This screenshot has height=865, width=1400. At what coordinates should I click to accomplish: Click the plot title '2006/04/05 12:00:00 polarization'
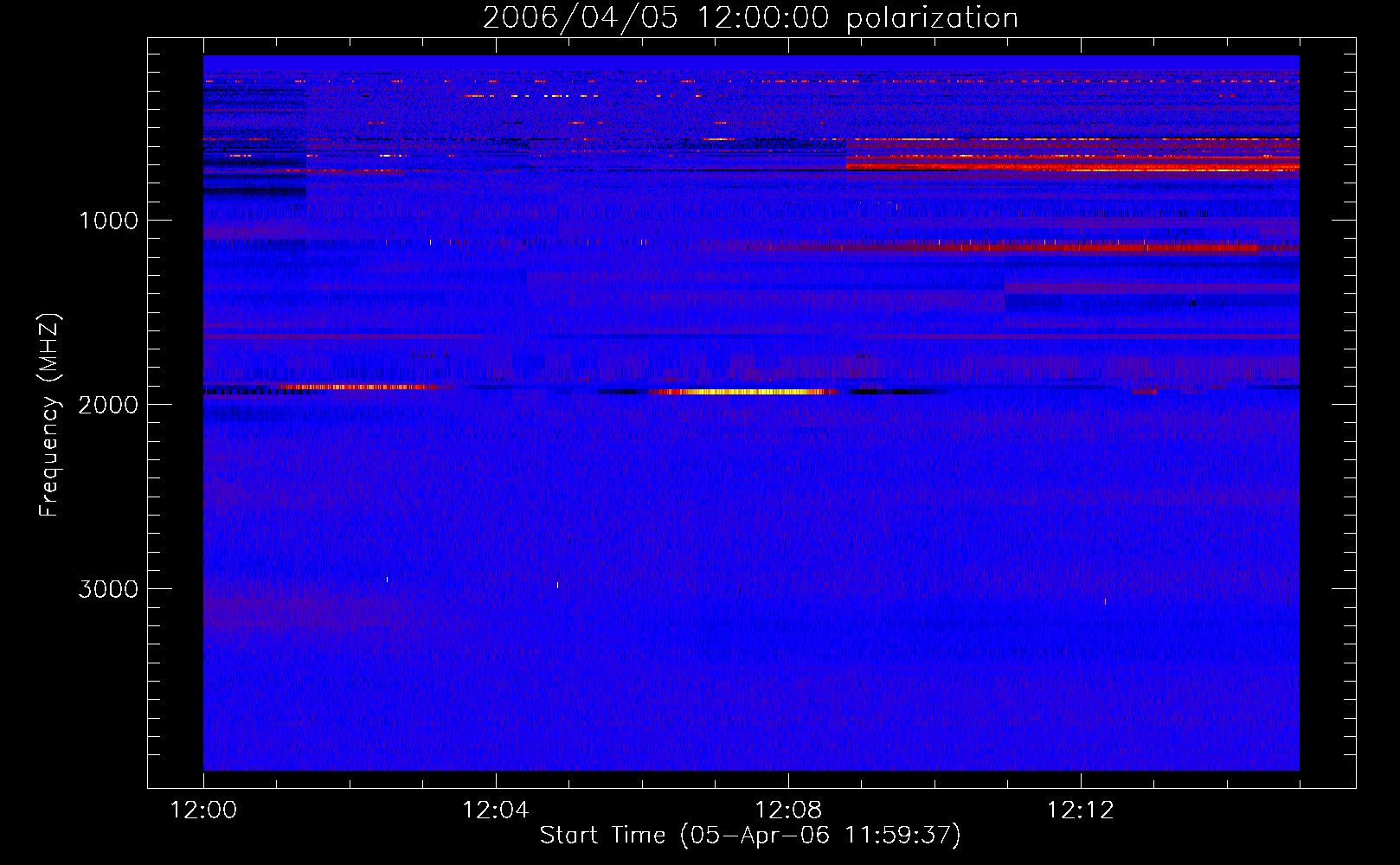(750, 18)
